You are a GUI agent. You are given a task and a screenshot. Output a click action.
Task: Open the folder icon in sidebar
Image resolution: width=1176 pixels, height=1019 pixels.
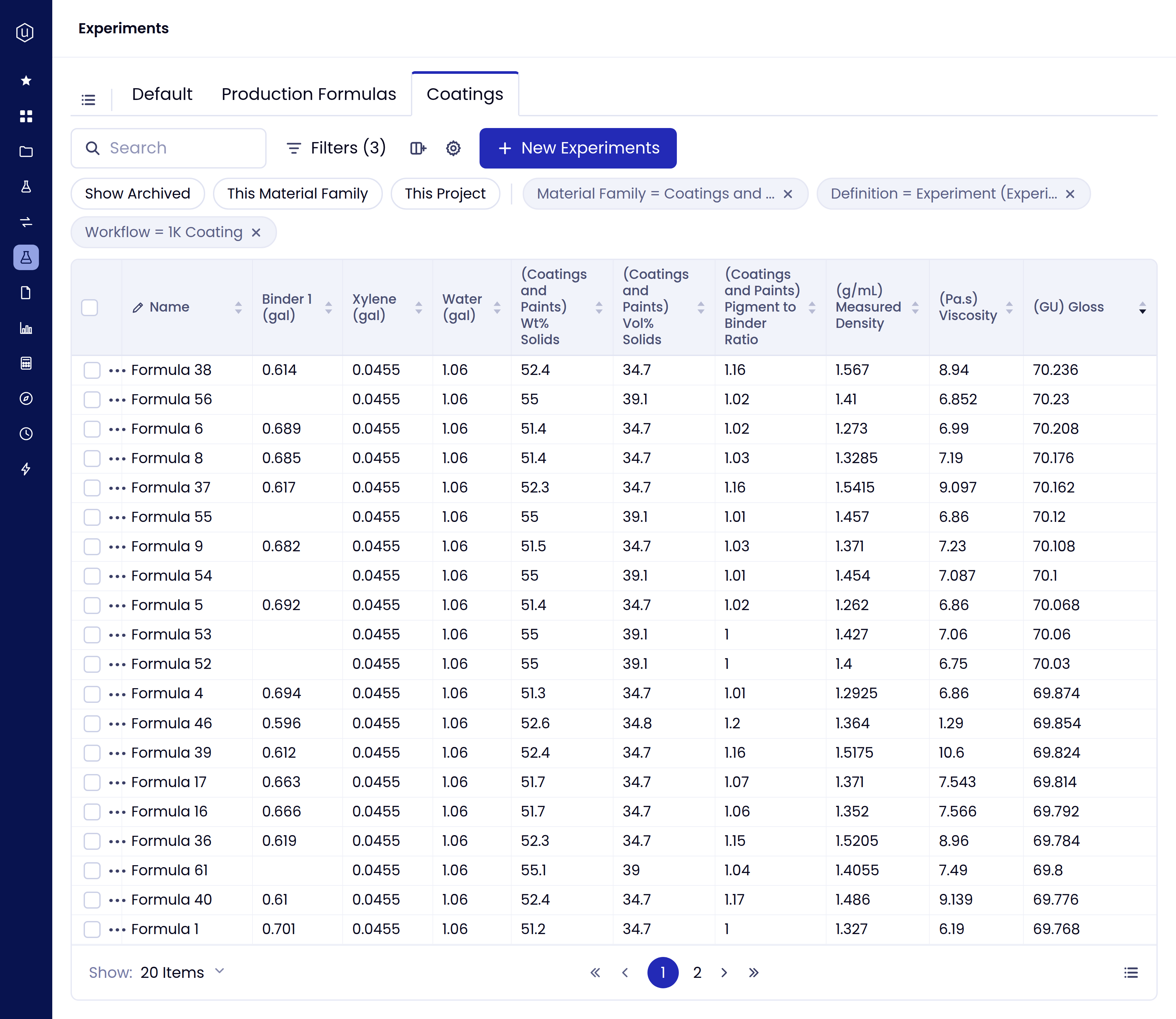[25, 152]
